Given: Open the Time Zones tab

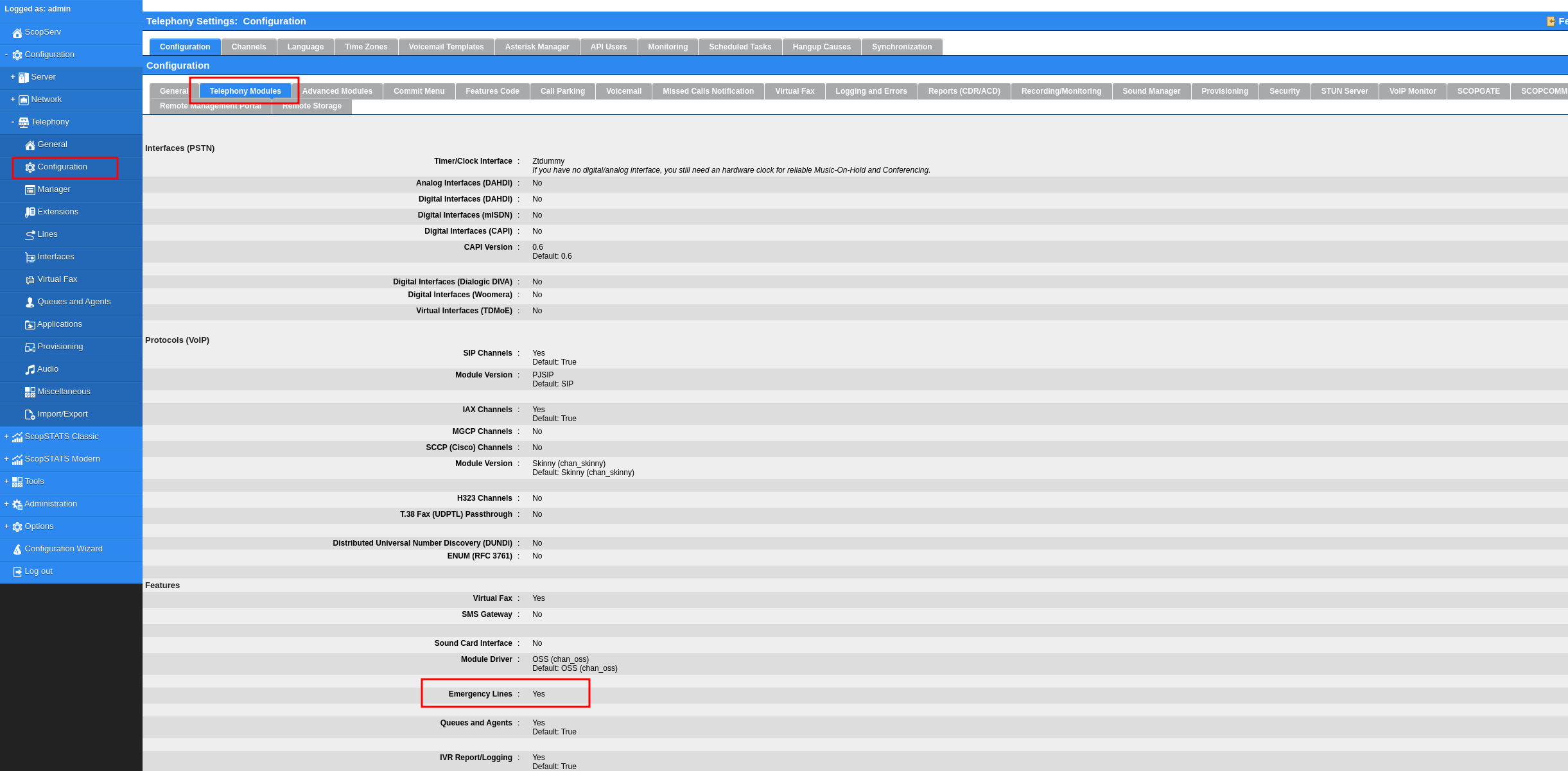Looking at the screenshot, I should tap(366, 47).
